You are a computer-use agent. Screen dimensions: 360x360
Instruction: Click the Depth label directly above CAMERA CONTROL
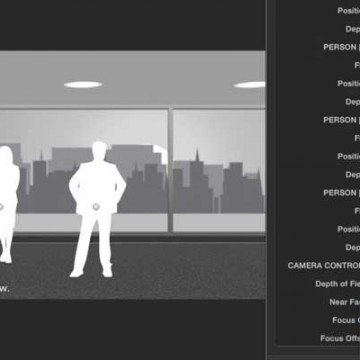point(352,247)
